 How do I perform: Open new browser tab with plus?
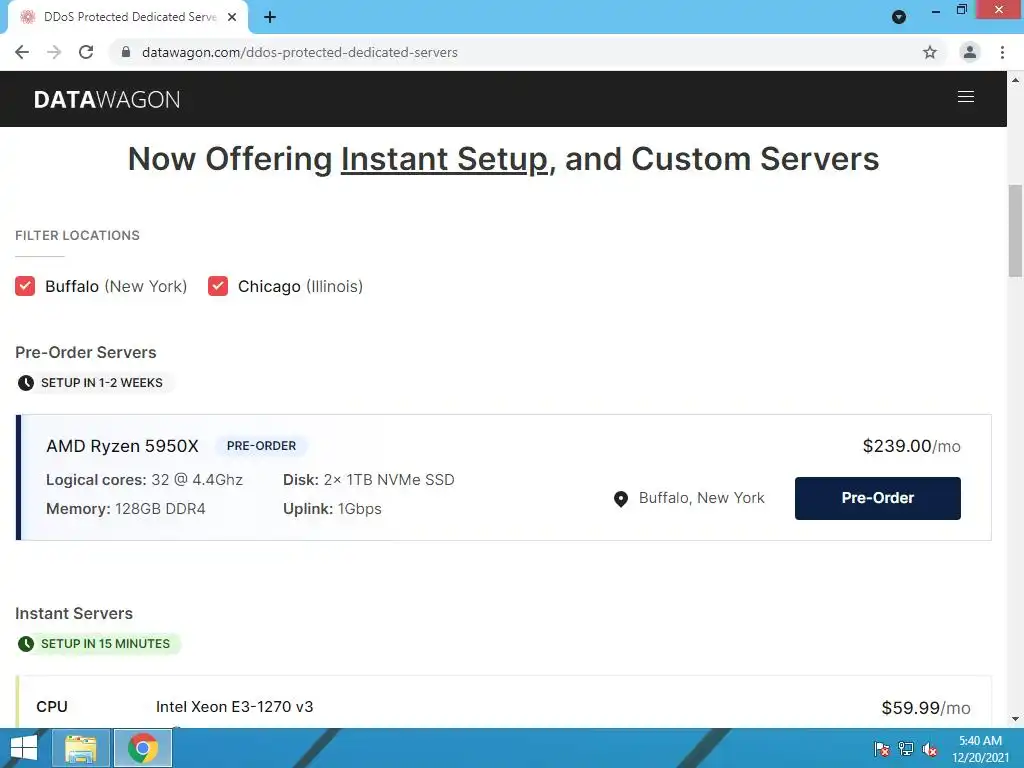(x=270, y=17)
